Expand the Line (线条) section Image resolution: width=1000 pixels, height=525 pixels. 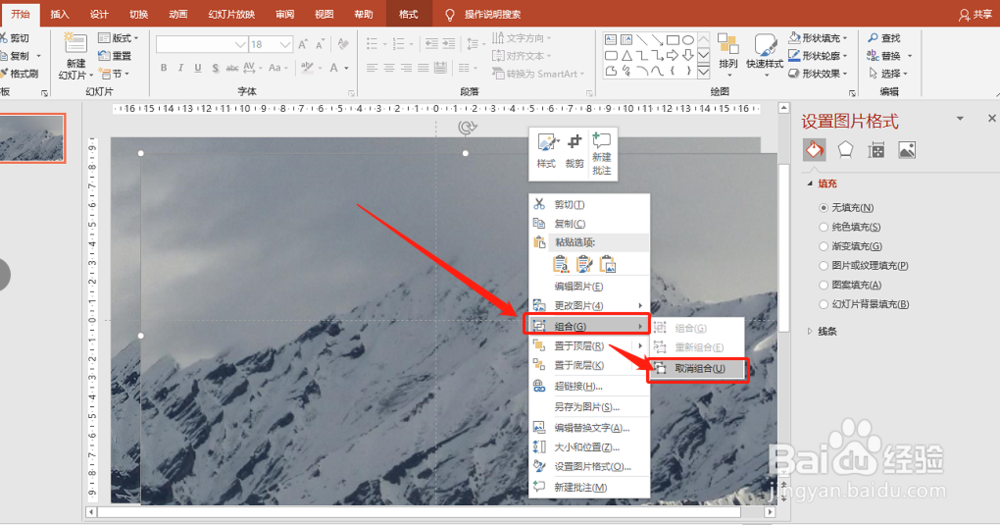pos(810,331)
